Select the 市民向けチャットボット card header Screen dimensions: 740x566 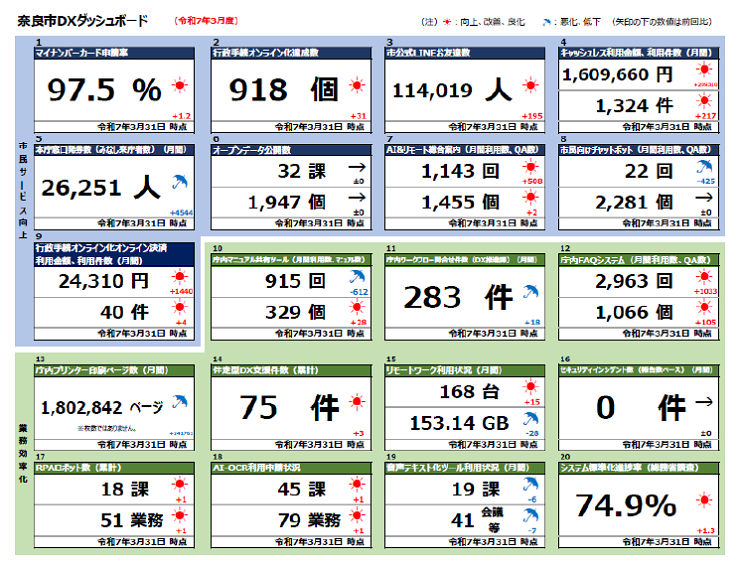tap(639, 150)
